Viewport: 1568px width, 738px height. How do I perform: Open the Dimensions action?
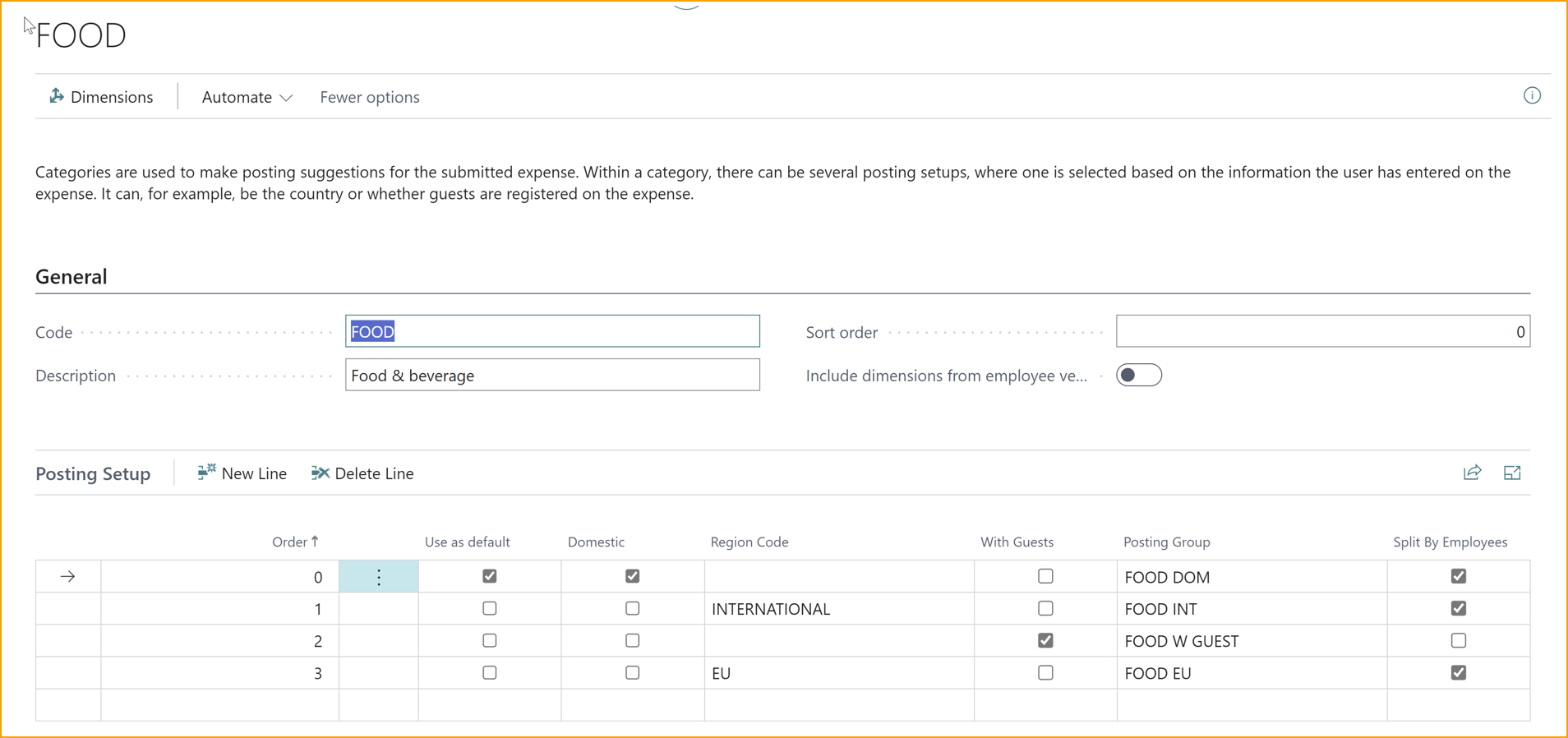(x=101, y=97)
